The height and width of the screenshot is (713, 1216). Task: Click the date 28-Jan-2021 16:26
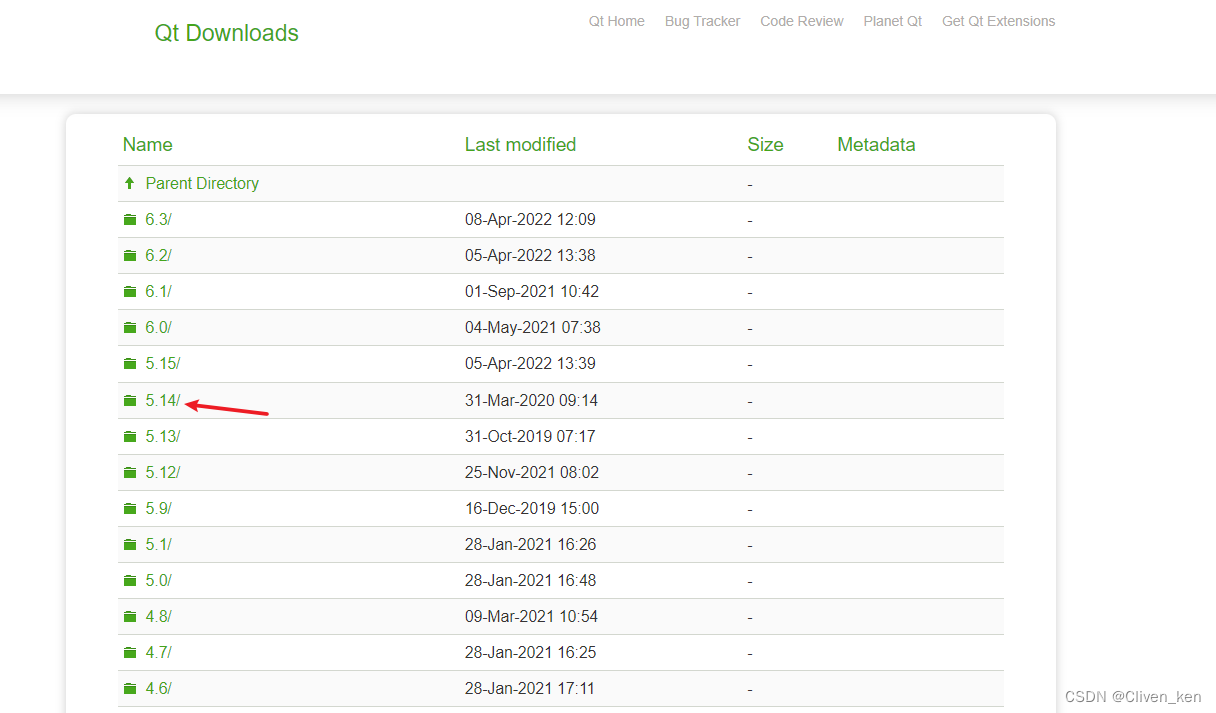click(531, 544)
